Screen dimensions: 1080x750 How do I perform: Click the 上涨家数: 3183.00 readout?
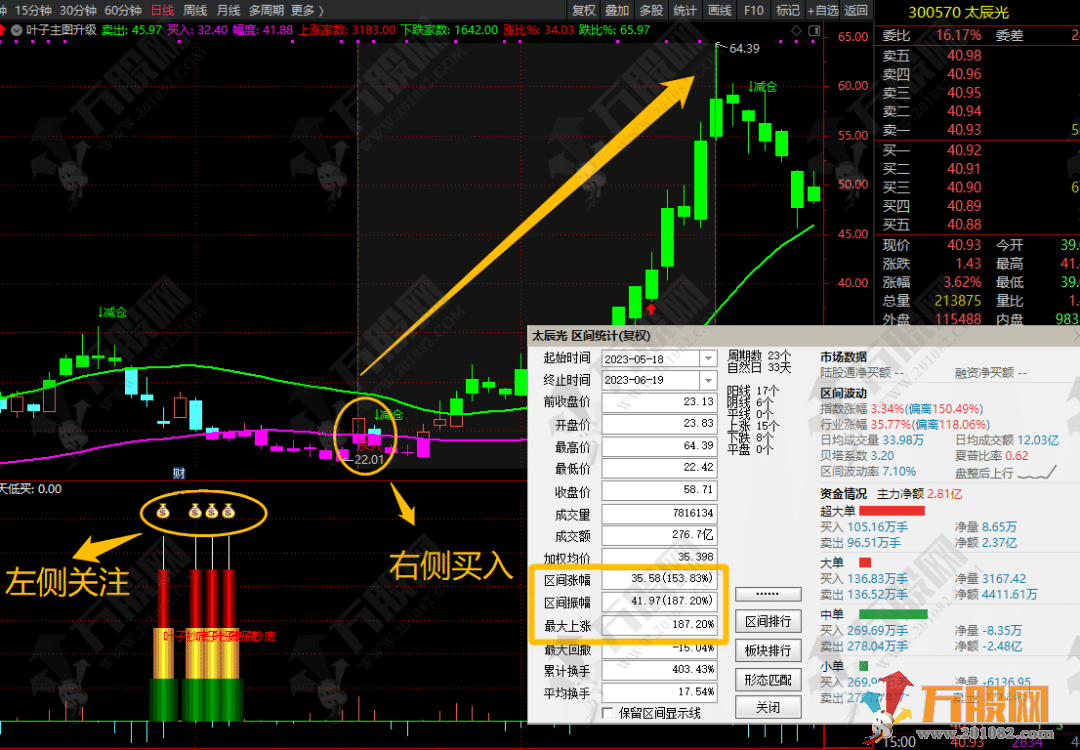pyautogui.click(x=348, y=30)
